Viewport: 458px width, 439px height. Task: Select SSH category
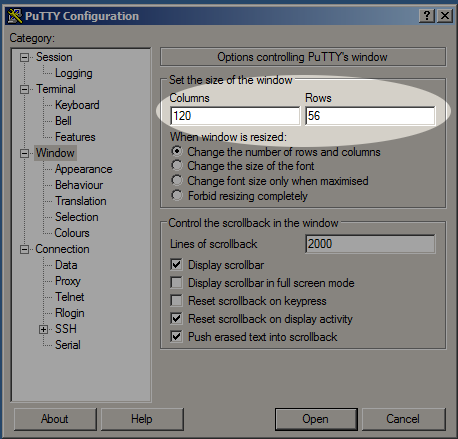tap(66, 329)
